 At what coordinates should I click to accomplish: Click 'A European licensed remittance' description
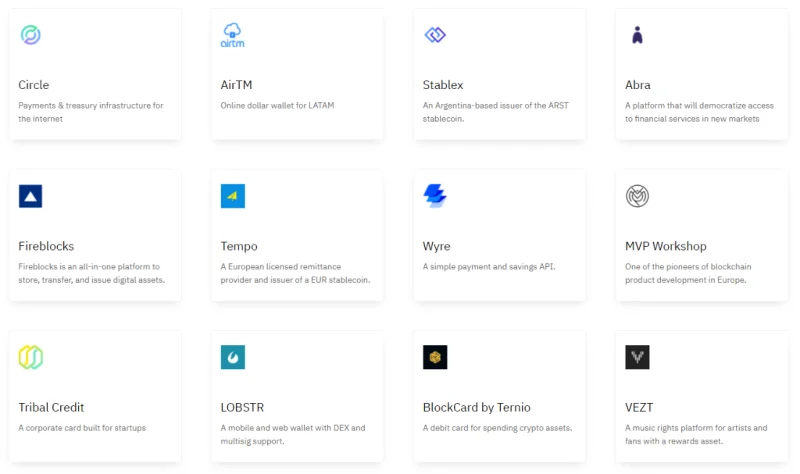tap(295, 273)
